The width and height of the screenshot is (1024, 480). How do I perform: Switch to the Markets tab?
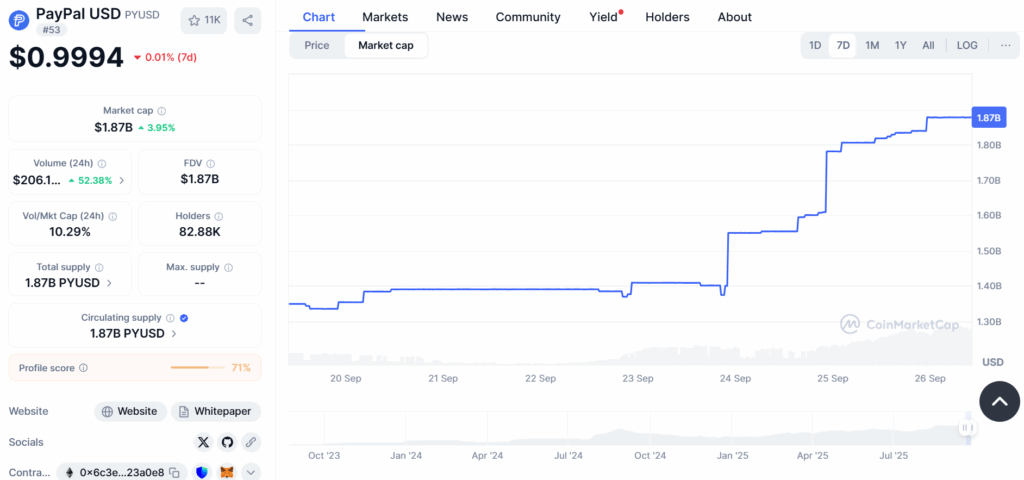click(x=385, y=17)
